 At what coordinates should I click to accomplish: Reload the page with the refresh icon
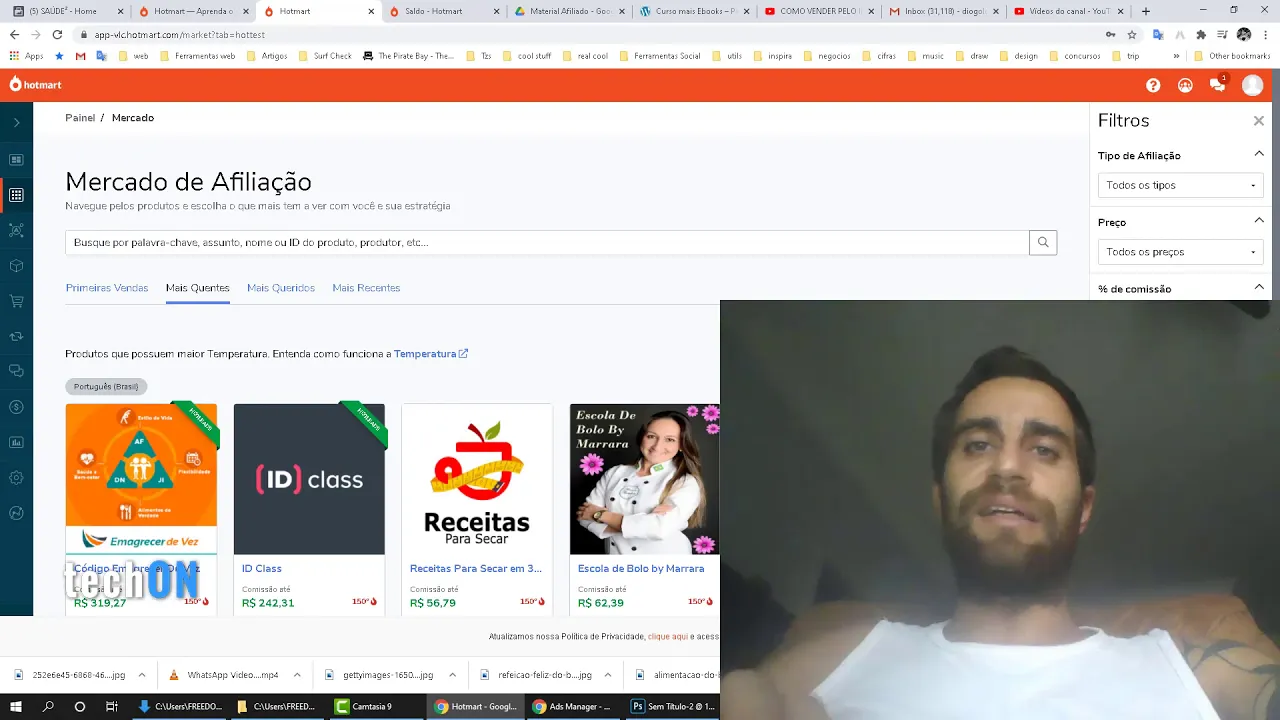pyautogui.click(x=57, y=34)
